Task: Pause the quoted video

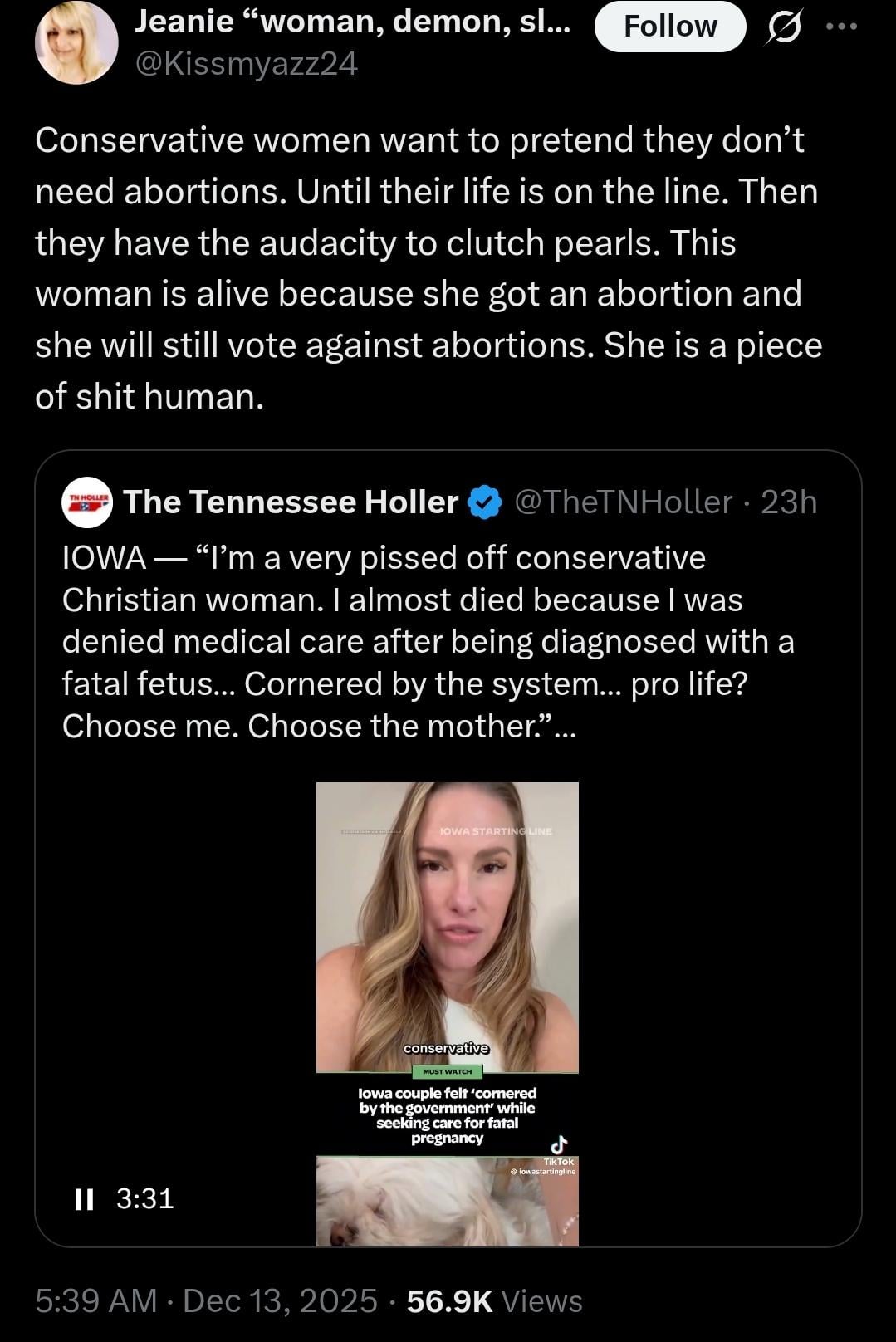Action: [x=83, y=1198]
